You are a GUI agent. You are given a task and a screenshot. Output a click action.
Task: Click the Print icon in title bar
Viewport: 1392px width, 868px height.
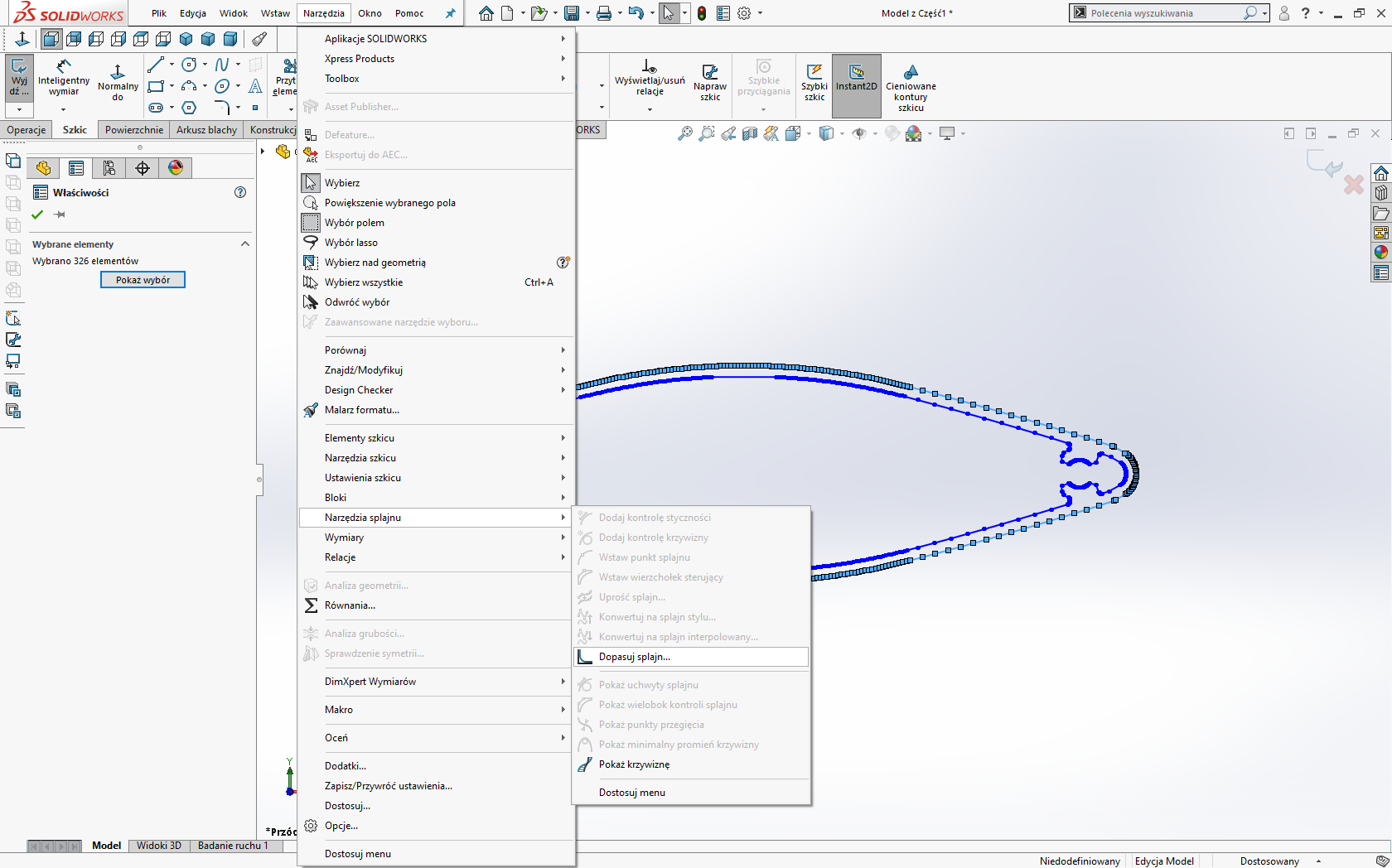coord(604,13)
